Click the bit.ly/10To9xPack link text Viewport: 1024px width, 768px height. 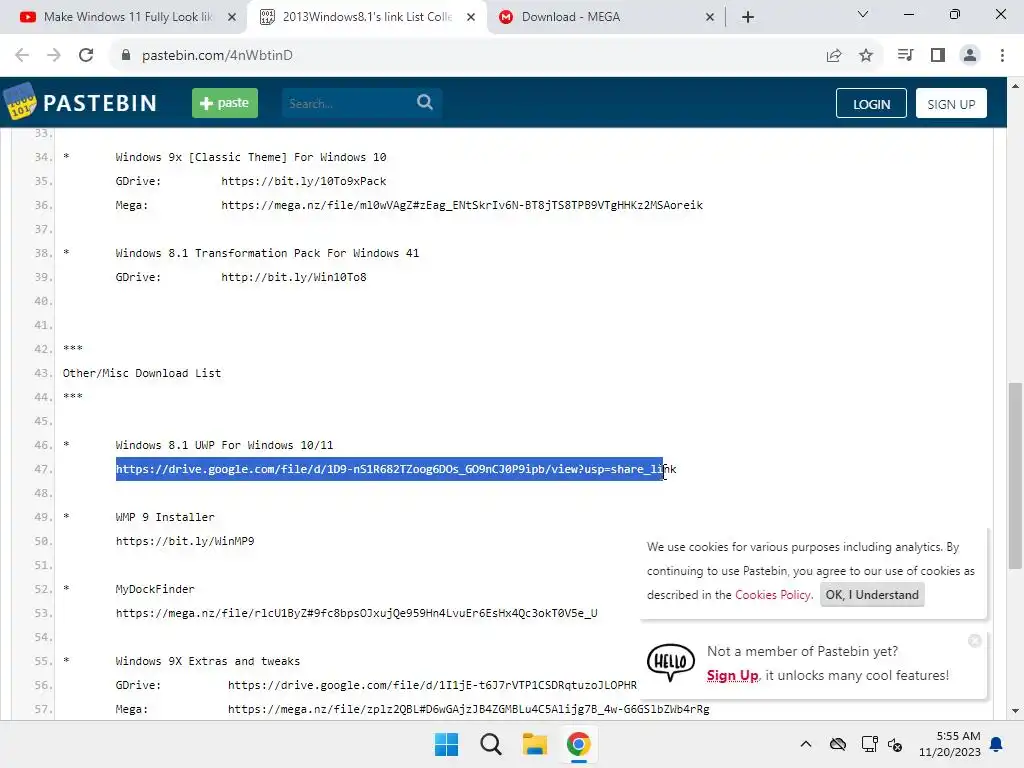pos(304,181)
